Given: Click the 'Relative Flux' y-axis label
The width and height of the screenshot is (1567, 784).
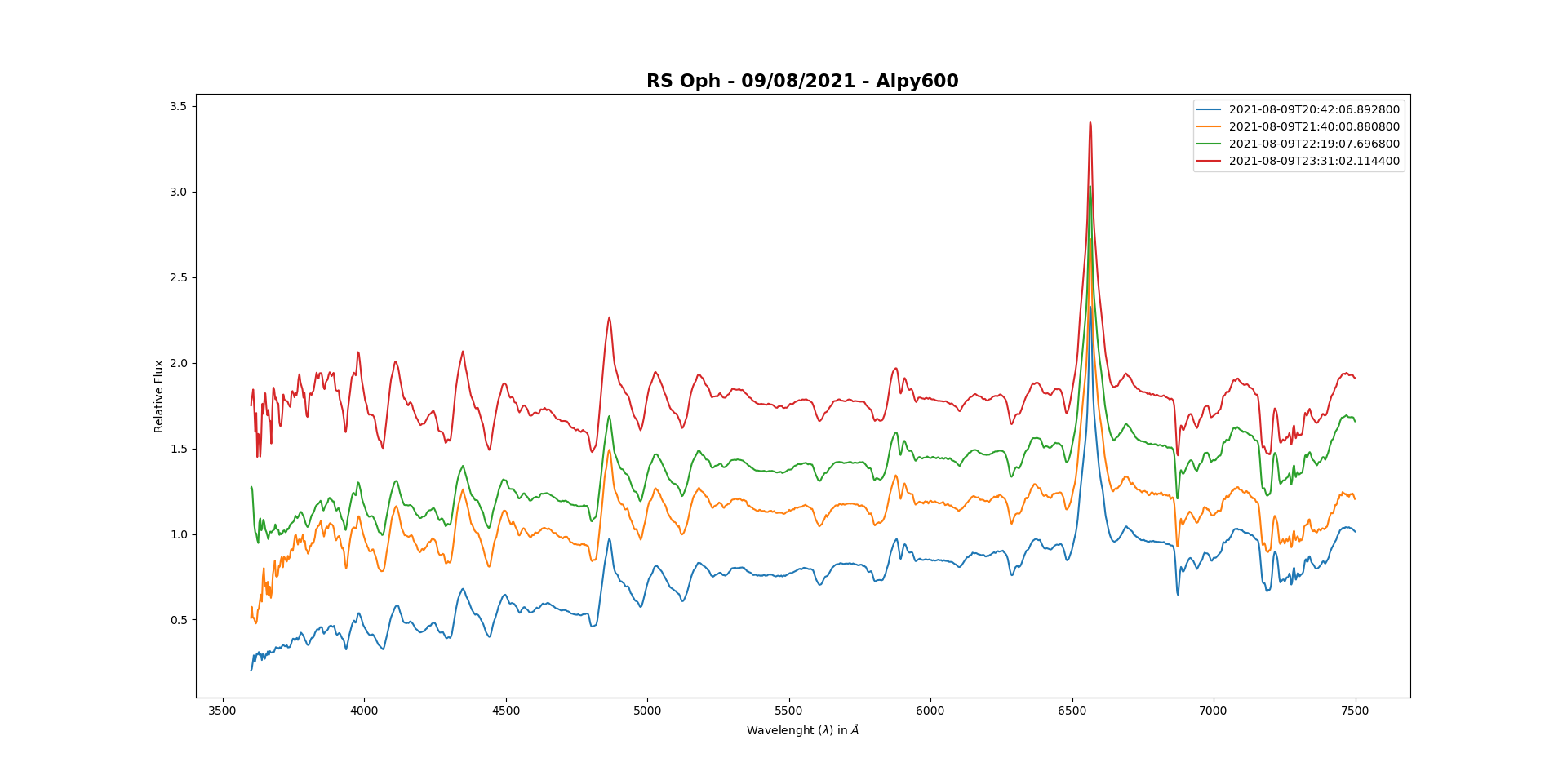Looking at the screenshot, I should click(x=159, y=396).
